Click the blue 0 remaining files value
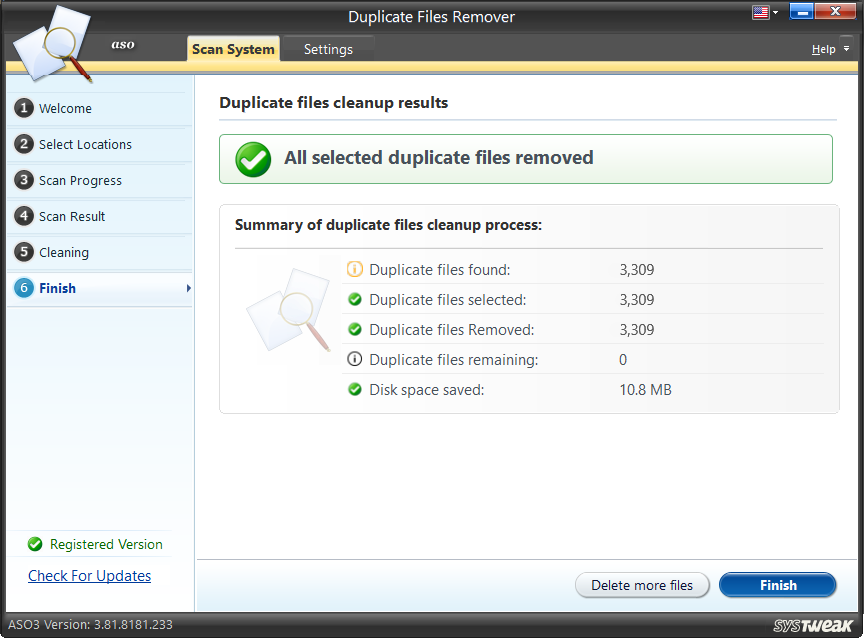The image size is (864, 639). click(622, 359)
